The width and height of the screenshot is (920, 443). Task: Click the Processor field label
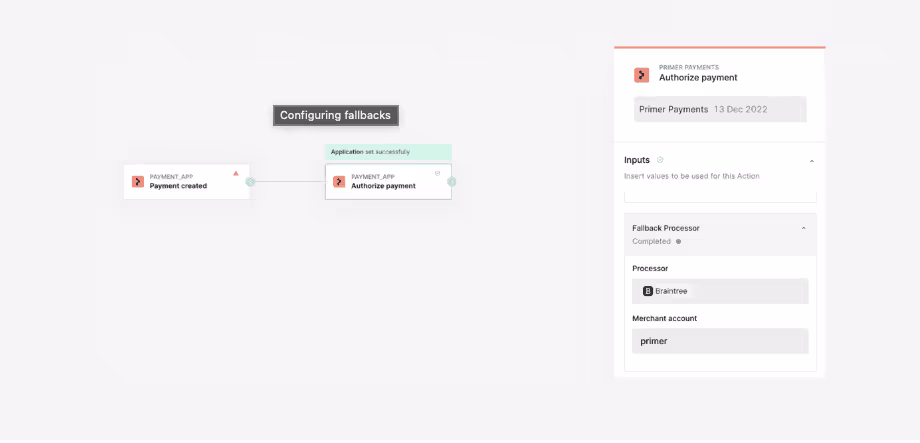pyautogui.click(x=650, y=268)
